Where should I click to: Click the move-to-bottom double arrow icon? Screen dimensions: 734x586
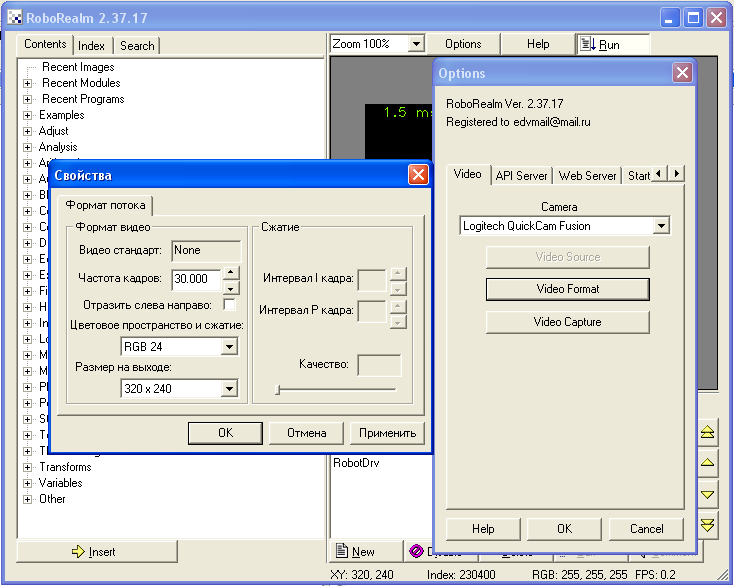point(708,524)
